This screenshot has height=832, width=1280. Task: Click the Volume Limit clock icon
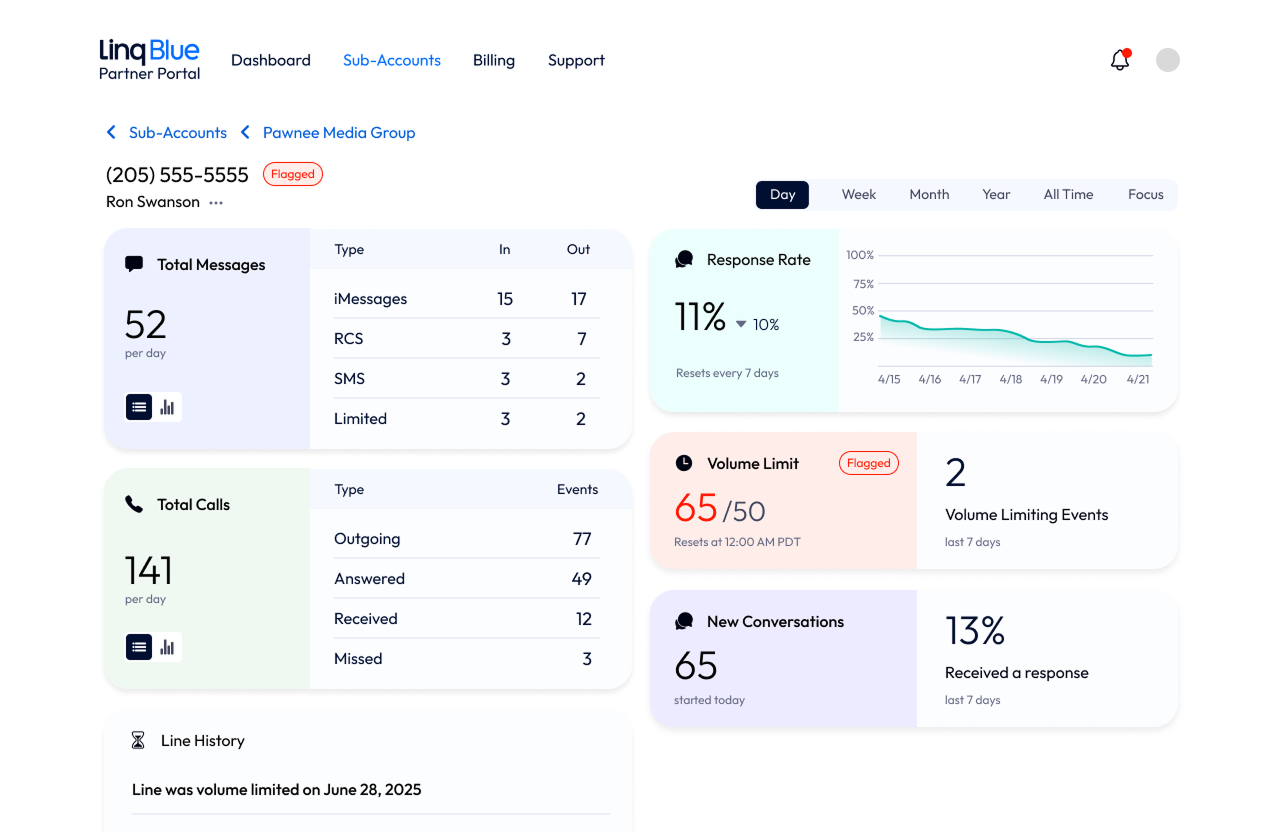coord(684,463)
